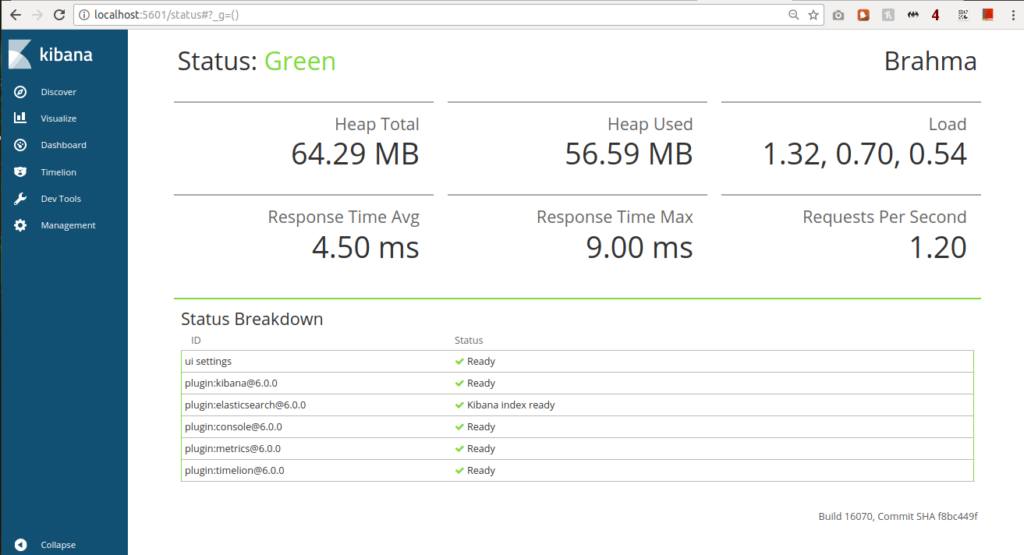Bookmark page with star icon
The width and height of the screenshot is (1024, 555).
(813, 14)
